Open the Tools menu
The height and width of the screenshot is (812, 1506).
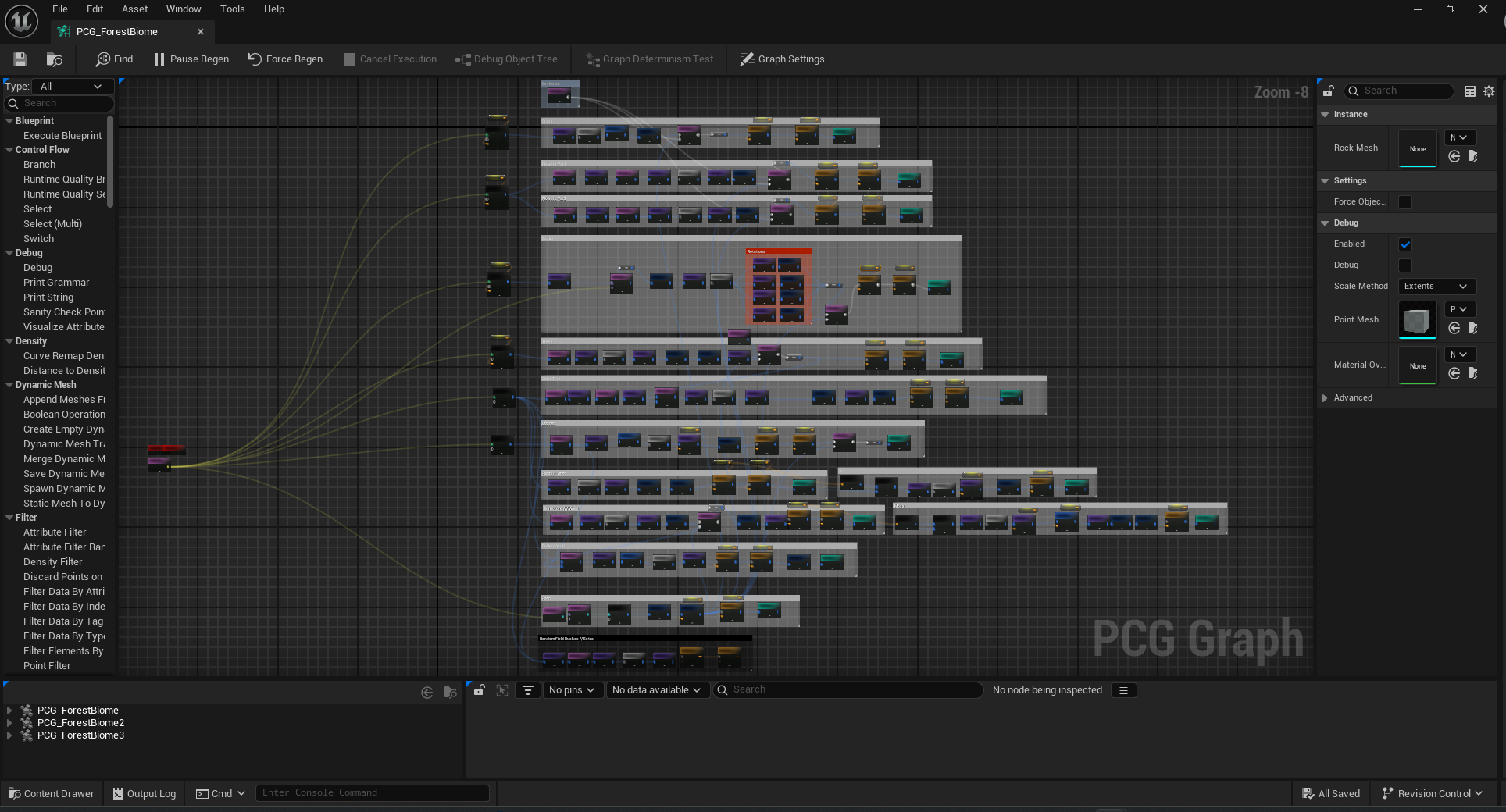point(233,9)
